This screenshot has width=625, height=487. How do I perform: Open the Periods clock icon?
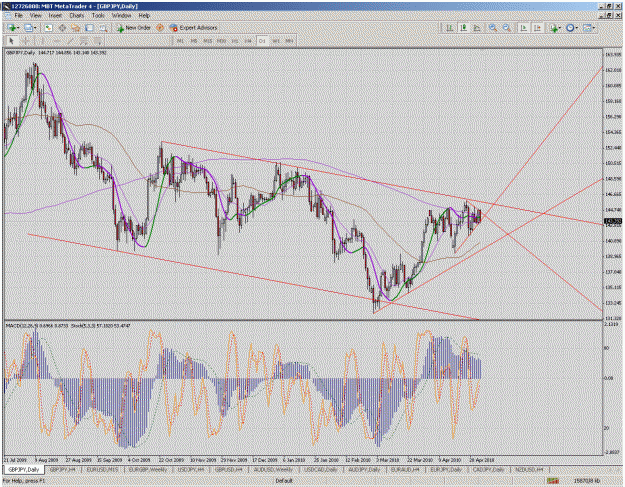click(570, 28)
